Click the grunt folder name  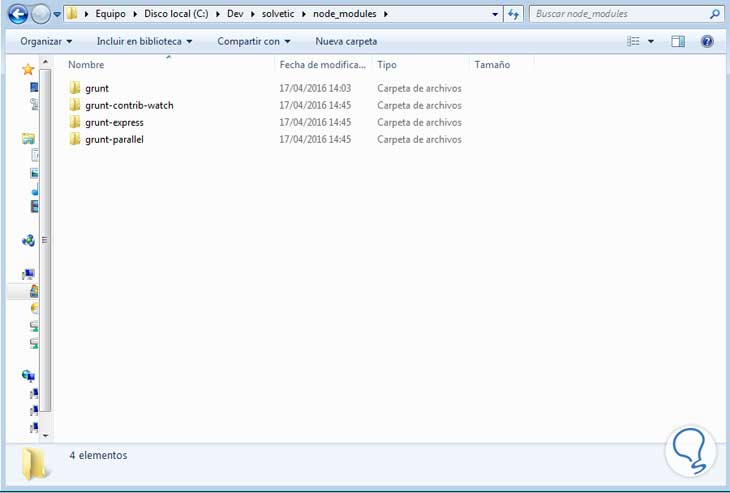(97, 88)
